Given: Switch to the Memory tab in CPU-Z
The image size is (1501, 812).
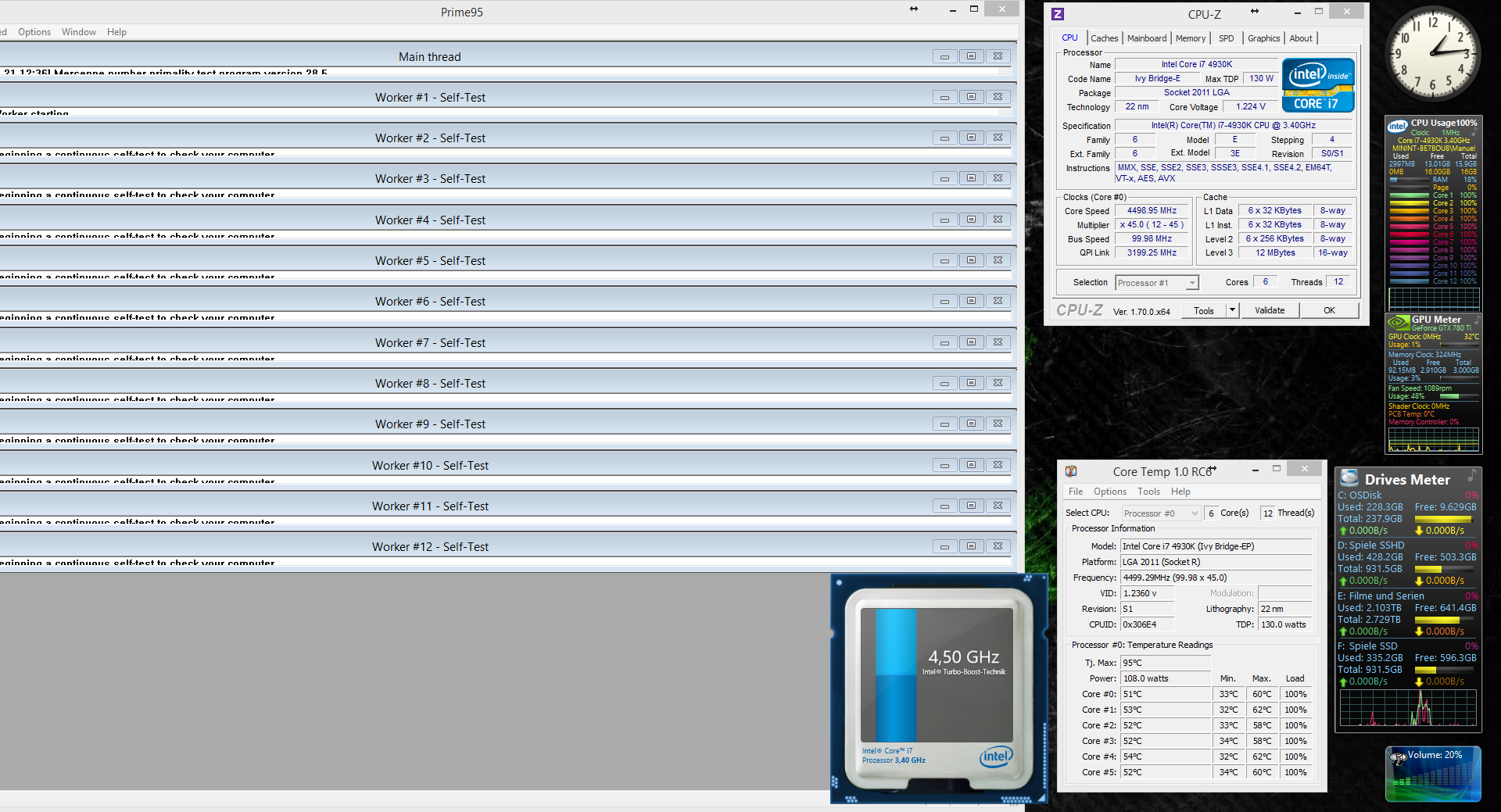Looking at the screenshot, I should pyautogui.click(x=1191, y=38).
